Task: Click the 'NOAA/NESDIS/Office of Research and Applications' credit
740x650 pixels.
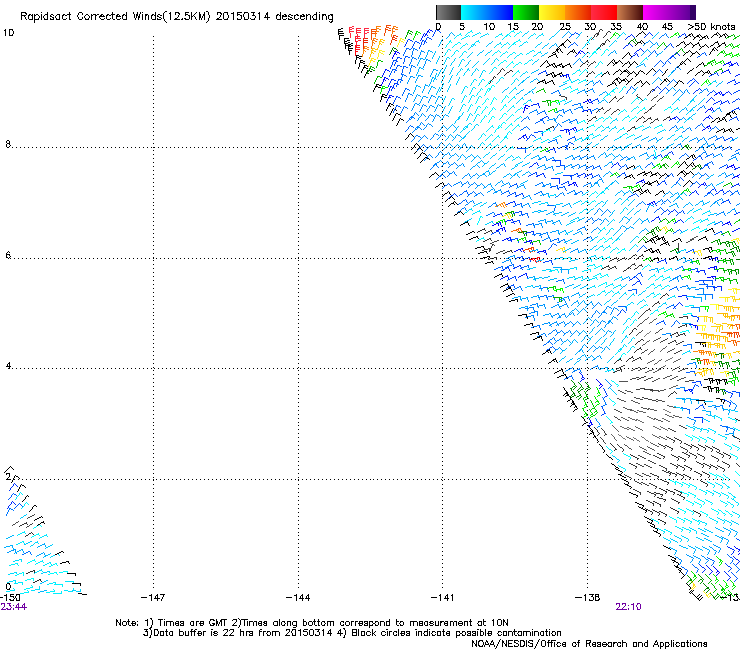Action: pyautogui.click(x=589, y=644)
